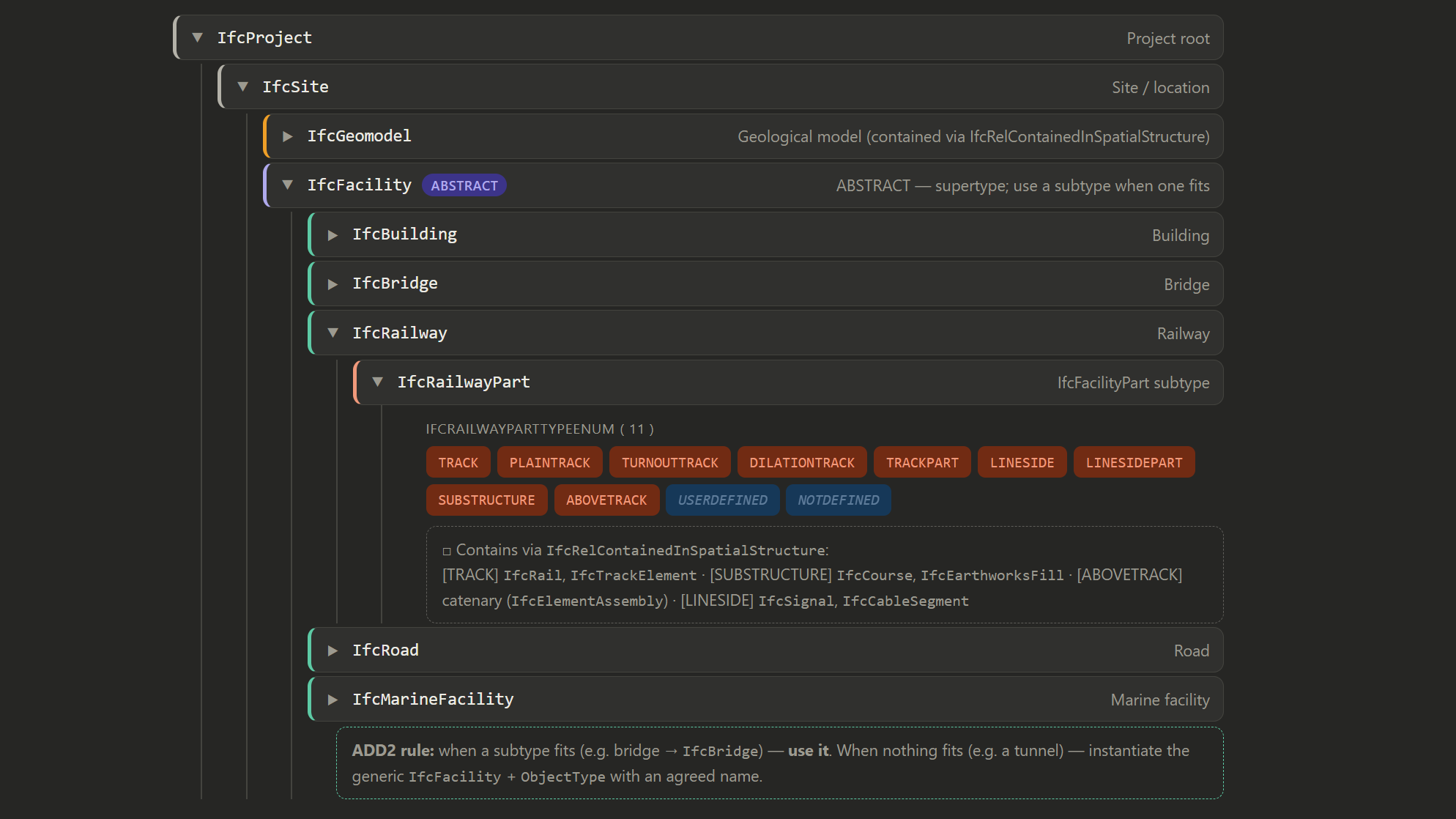Expand the IfcMarineFacility node arrow
The width and height of the screenshot is (1456, 819).
tap(333, 700)
